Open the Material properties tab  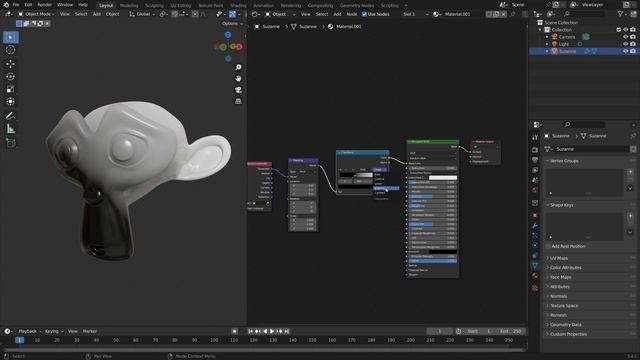pos(535,276)
